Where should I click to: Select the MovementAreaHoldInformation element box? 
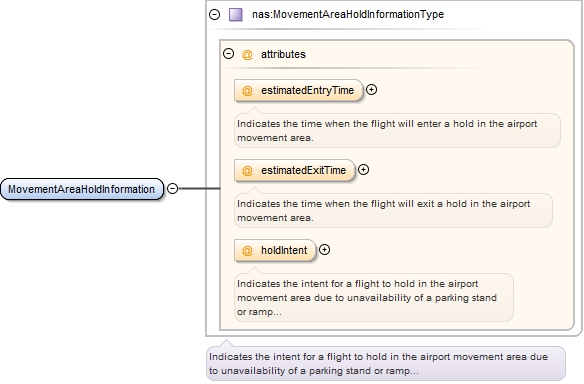point(82,189)
